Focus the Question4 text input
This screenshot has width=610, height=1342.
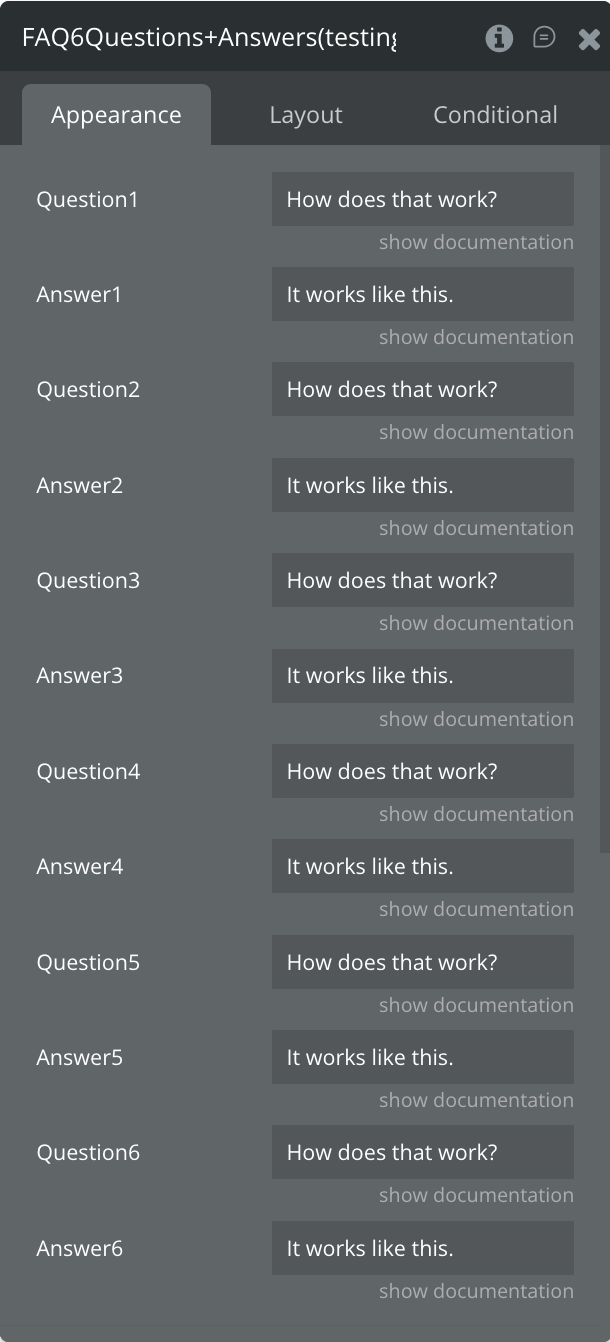[422, 771]
